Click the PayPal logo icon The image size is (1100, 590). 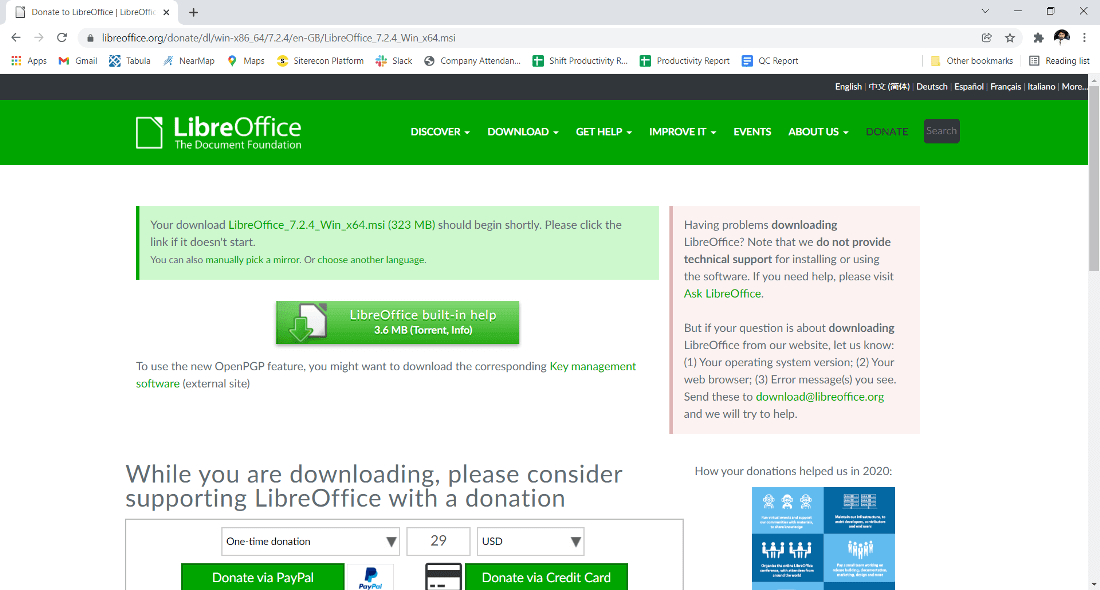click(x=370, y=578)
